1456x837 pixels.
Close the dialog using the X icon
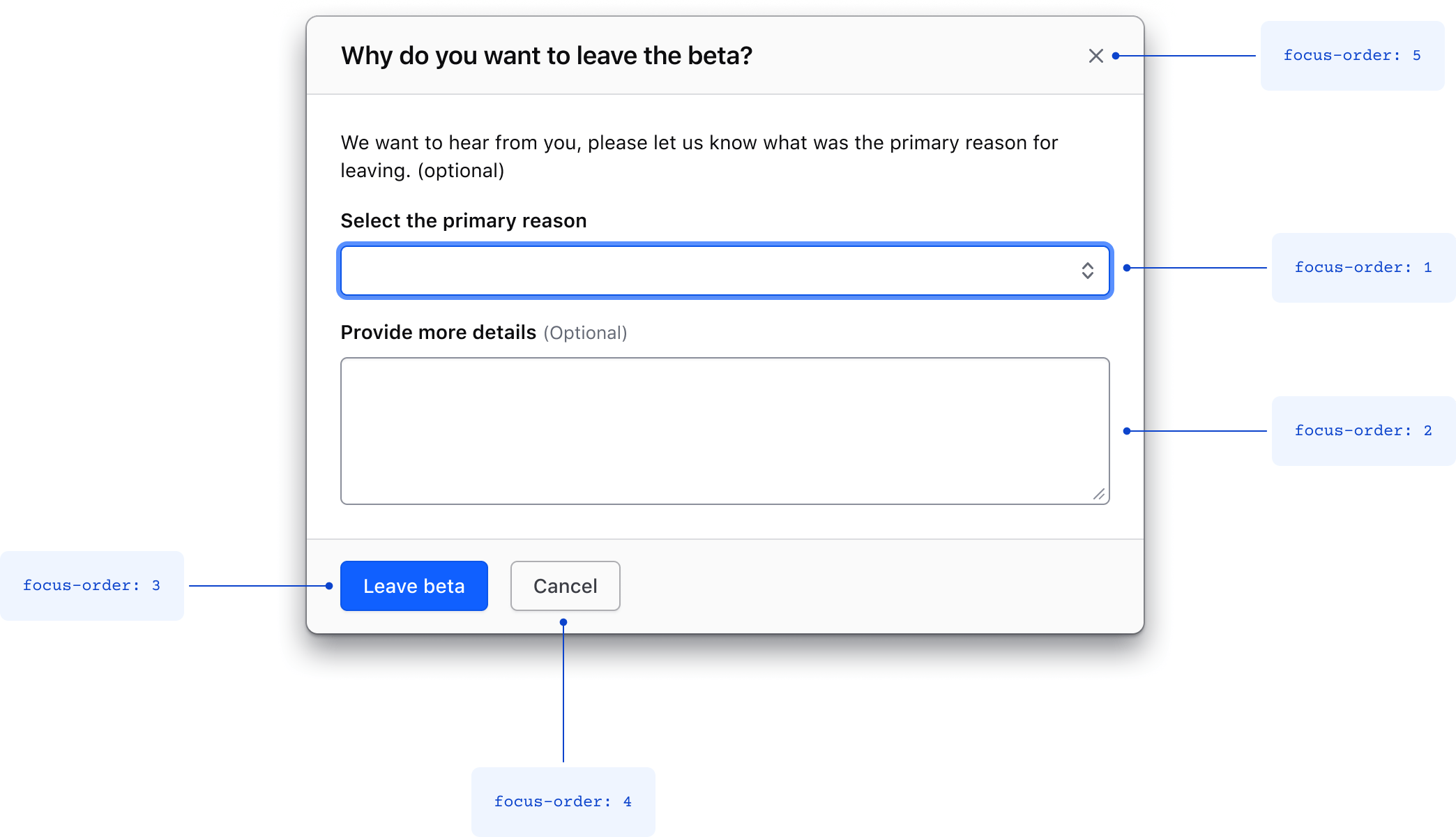pos(1095,55)
